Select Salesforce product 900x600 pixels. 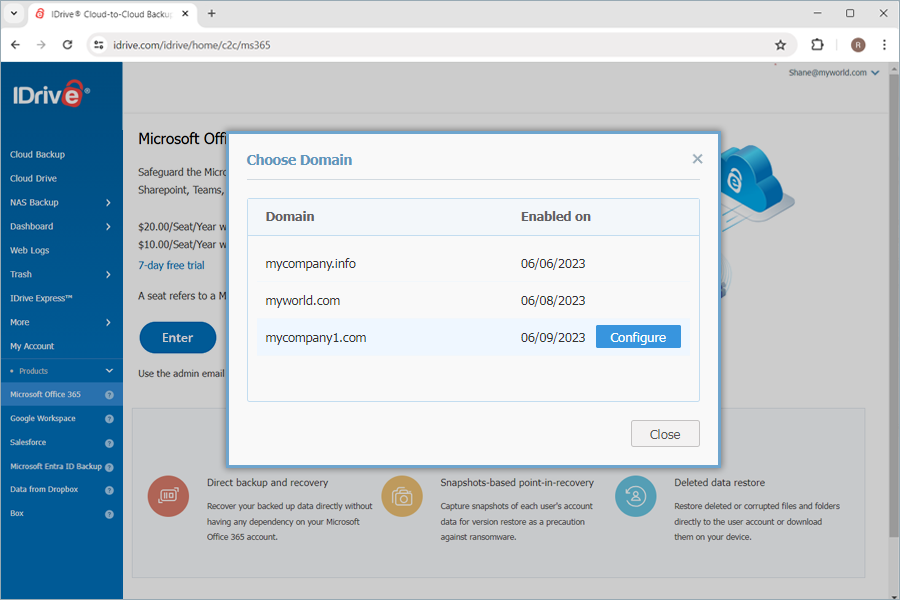click(28, 443)
